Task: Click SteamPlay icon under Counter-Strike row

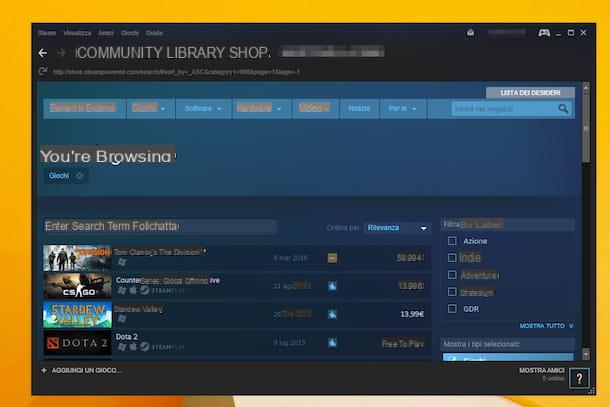Action: pos(144,290)
